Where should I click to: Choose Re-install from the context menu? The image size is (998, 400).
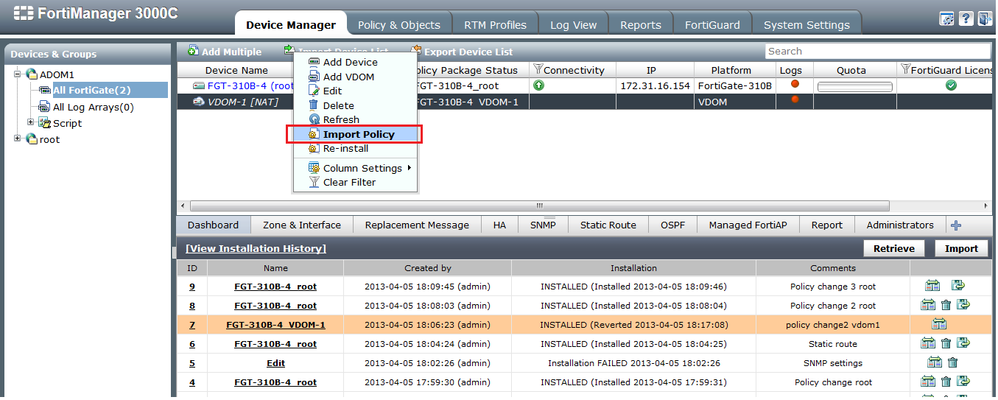(x=346, y=148)
